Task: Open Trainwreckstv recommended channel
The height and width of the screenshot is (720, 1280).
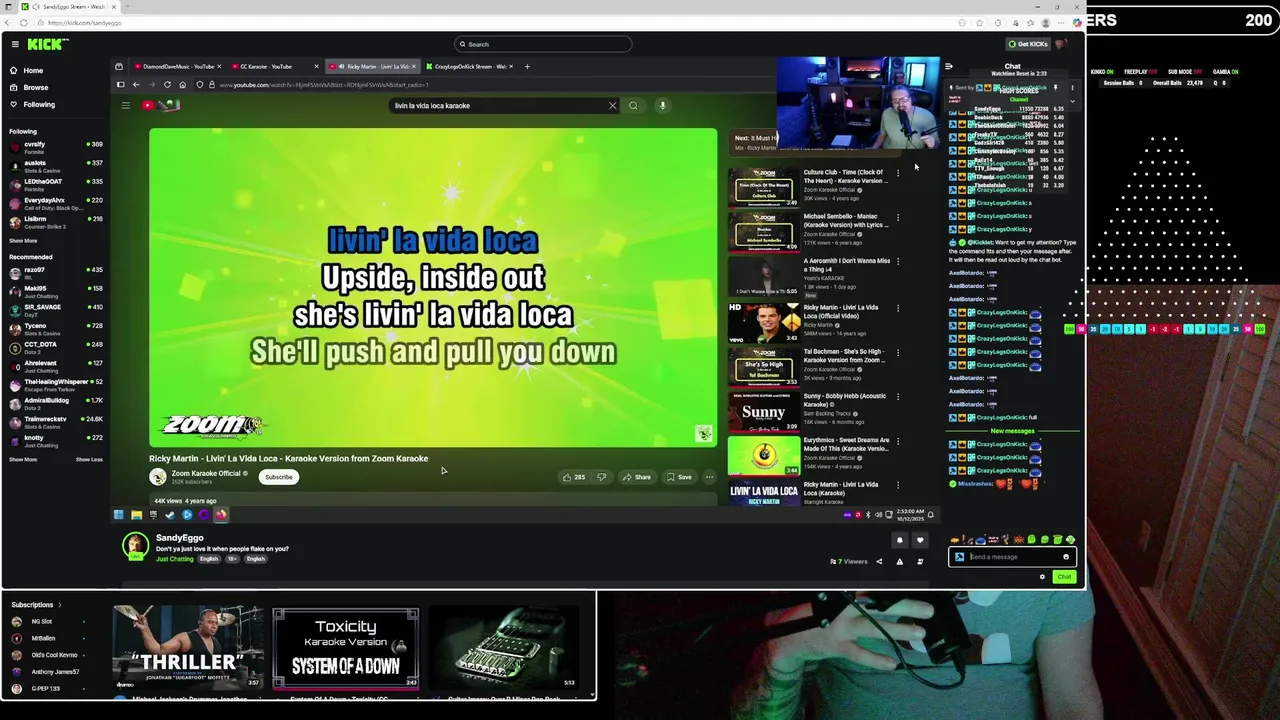Action: coord(56,421)
